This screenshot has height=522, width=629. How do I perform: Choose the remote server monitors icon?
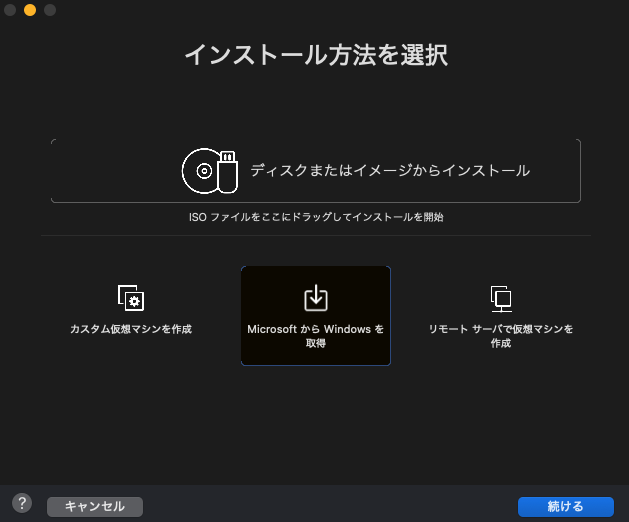point(501,297)
